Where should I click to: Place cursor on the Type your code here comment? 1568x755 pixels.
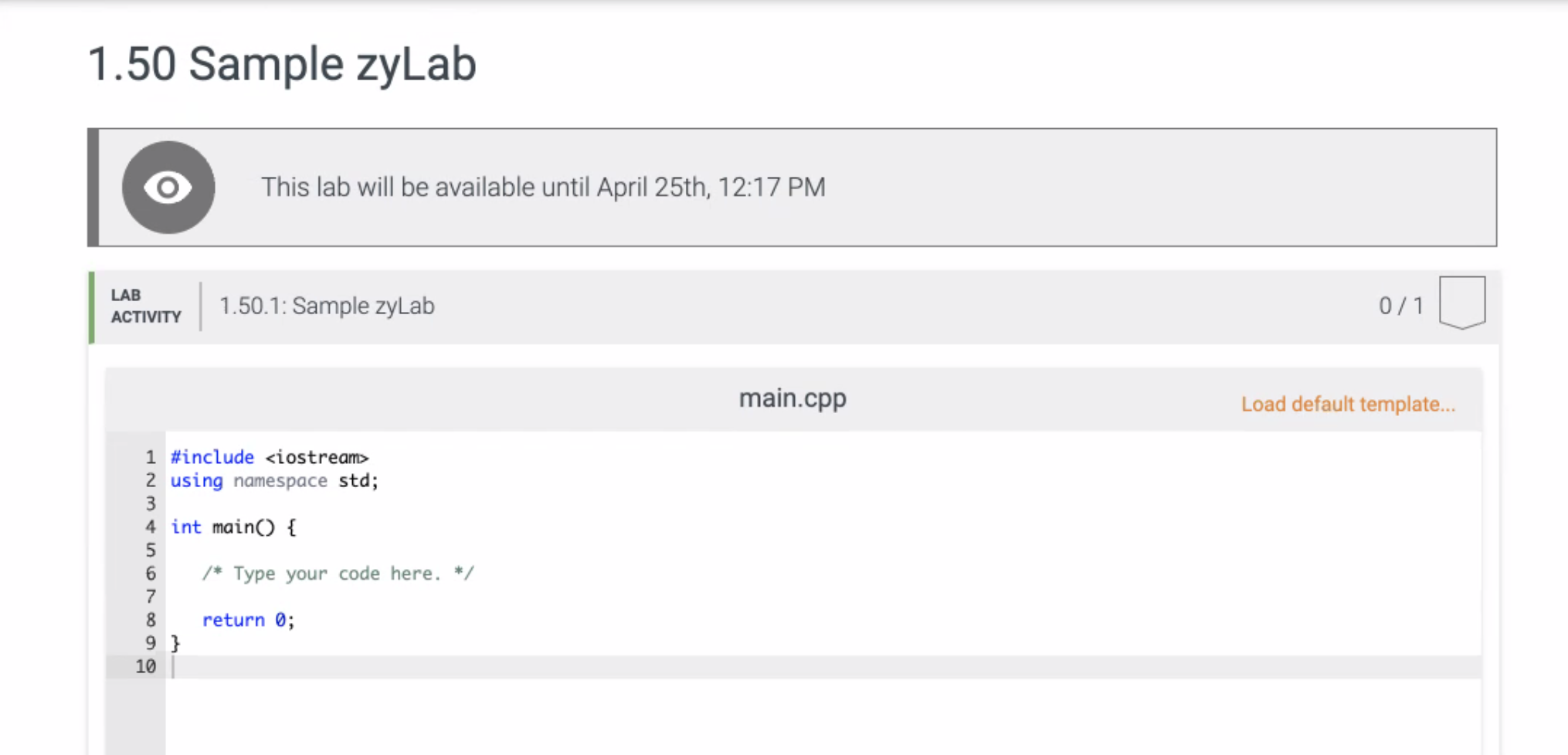coord(338,574)
